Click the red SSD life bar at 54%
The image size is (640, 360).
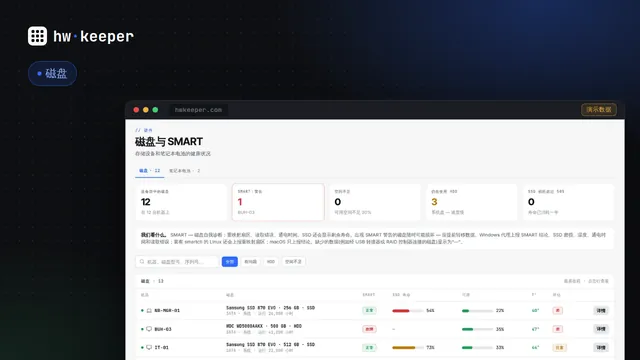coord(407,311)
